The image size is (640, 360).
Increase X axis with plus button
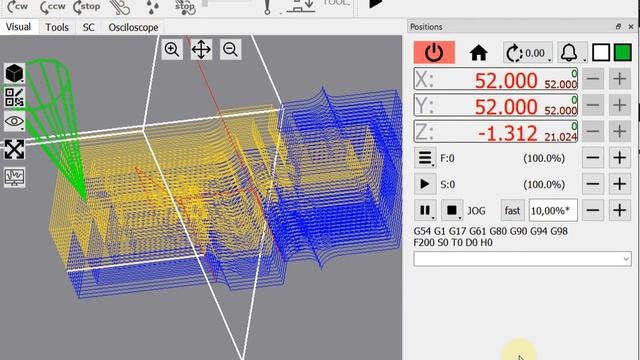[x=620, y=79]
